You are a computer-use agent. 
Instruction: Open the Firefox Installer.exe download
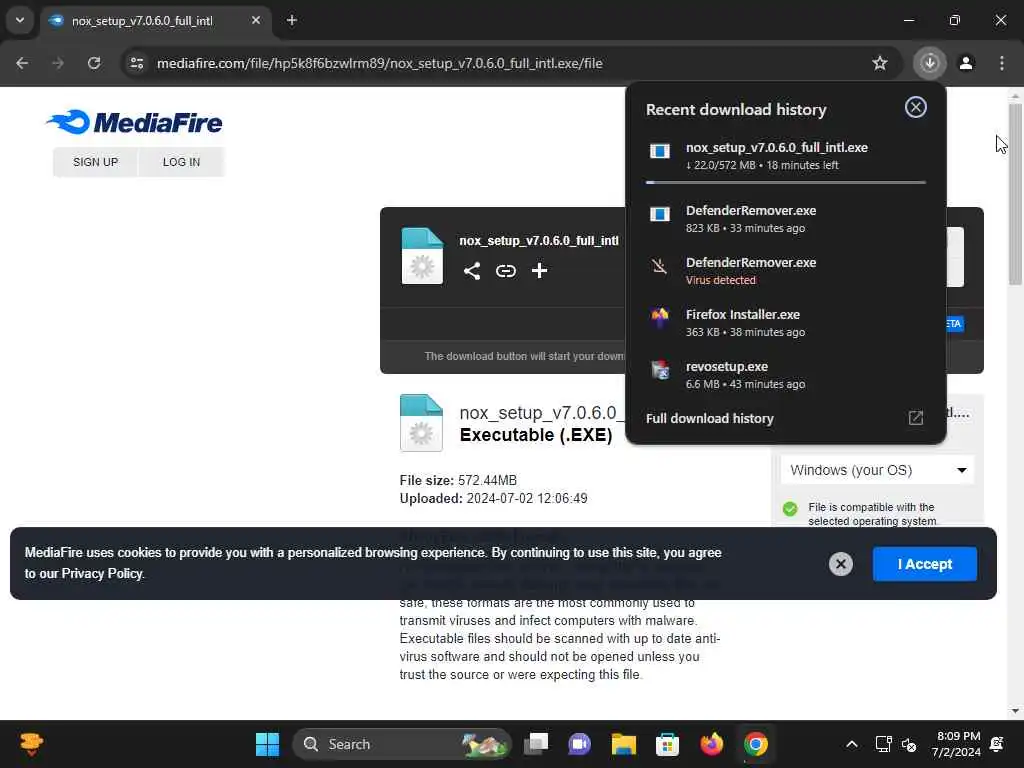click(786, 323)
